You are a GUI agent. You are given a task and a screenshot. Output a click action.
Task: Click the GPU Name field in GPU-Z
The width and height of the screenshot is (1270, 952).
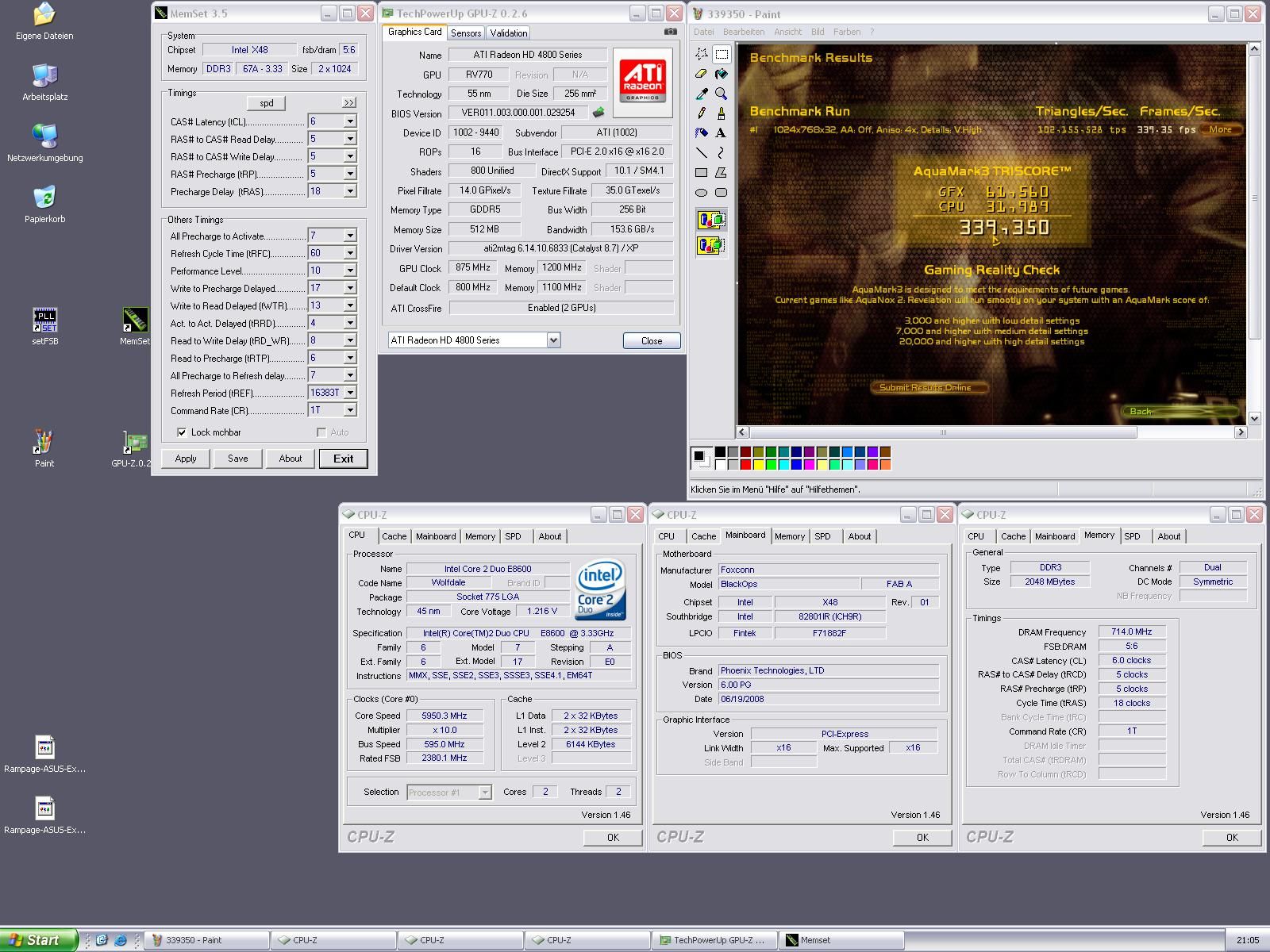(528, 55)
